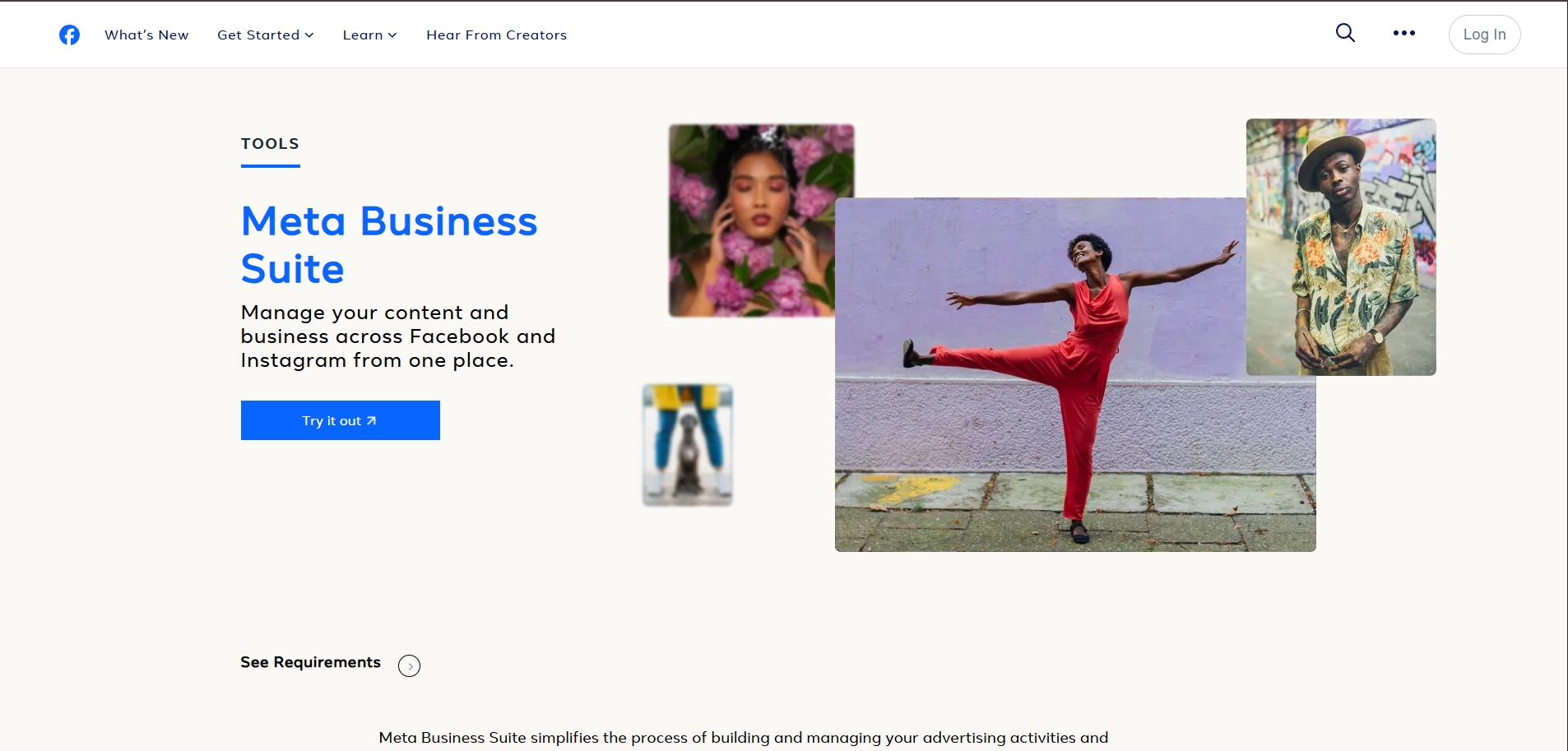The image size is (1568, 751).
Task: Click the 'Meta Business Suite simplifies the process' paragraph
Action: [x=744, y=738]
